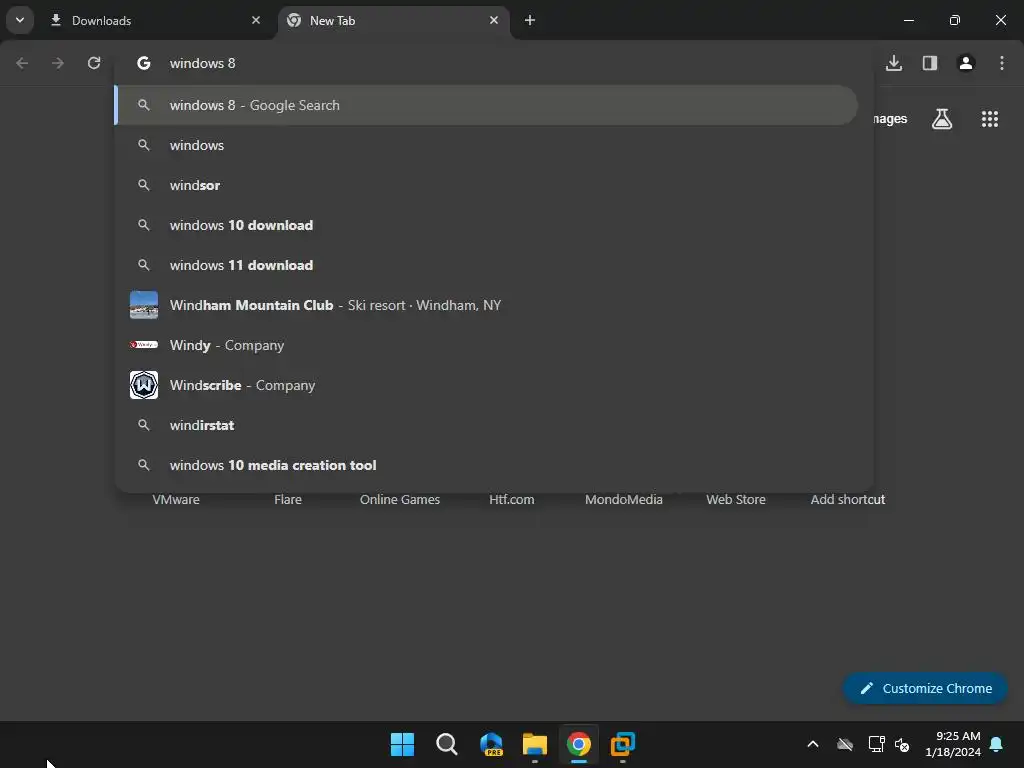Screen dimensions: 1024x768
Task: Click the Windy company logo
Action: (144, 345)
